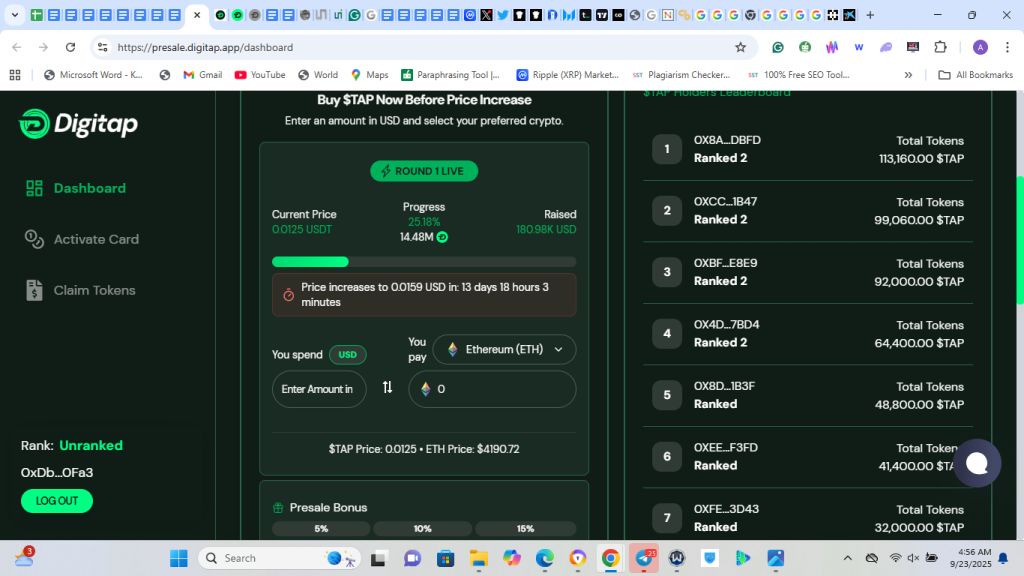Open the Chrome three-dot menu
This screenshot has width=1024, height=576.
point(1008,47)
